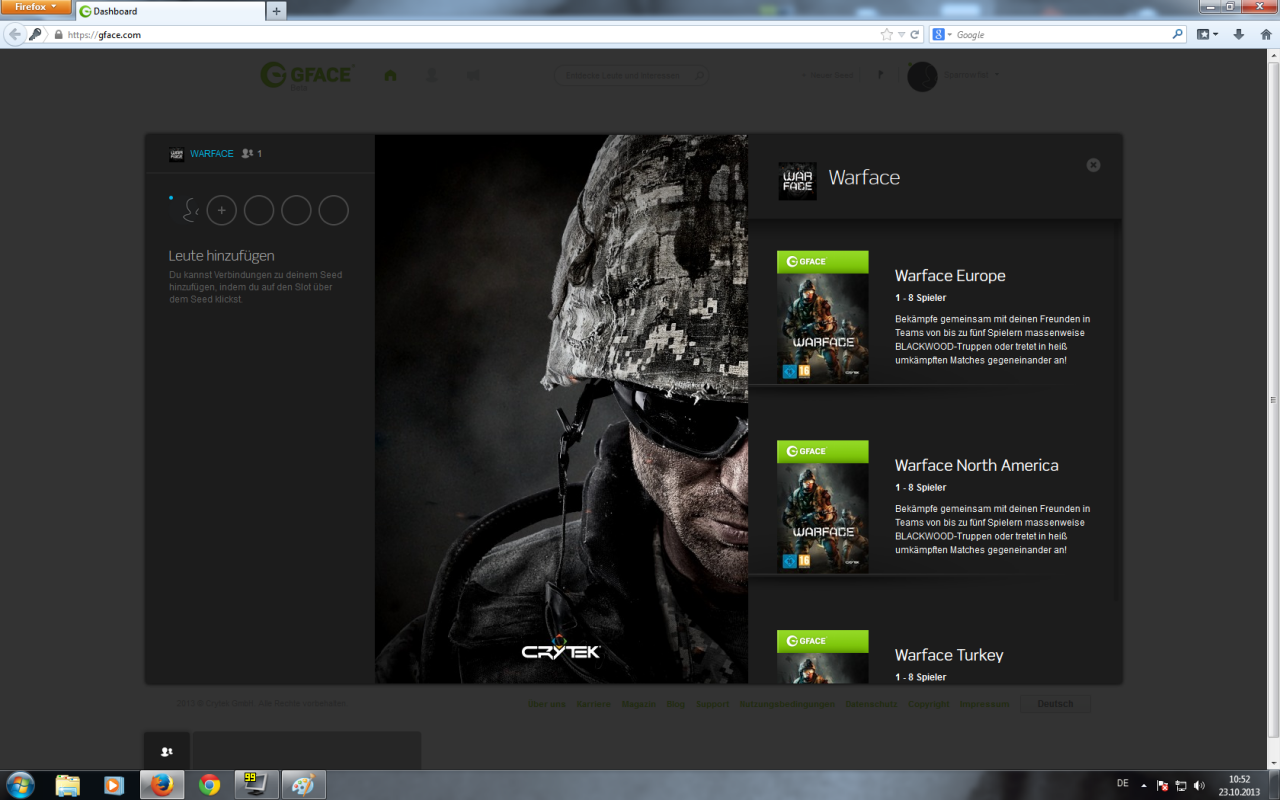The height and width of the screenshot is (800, 1280).
Task: Click the GFACE logo
Action: click(305, 75)
